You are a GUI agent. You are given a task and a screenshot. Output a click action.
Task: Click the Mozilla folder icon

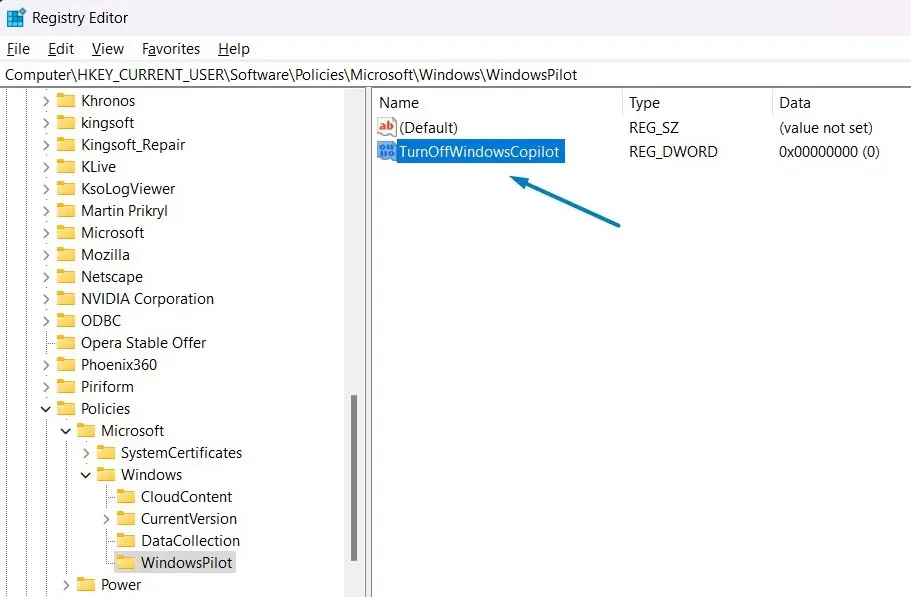[66, 255]
